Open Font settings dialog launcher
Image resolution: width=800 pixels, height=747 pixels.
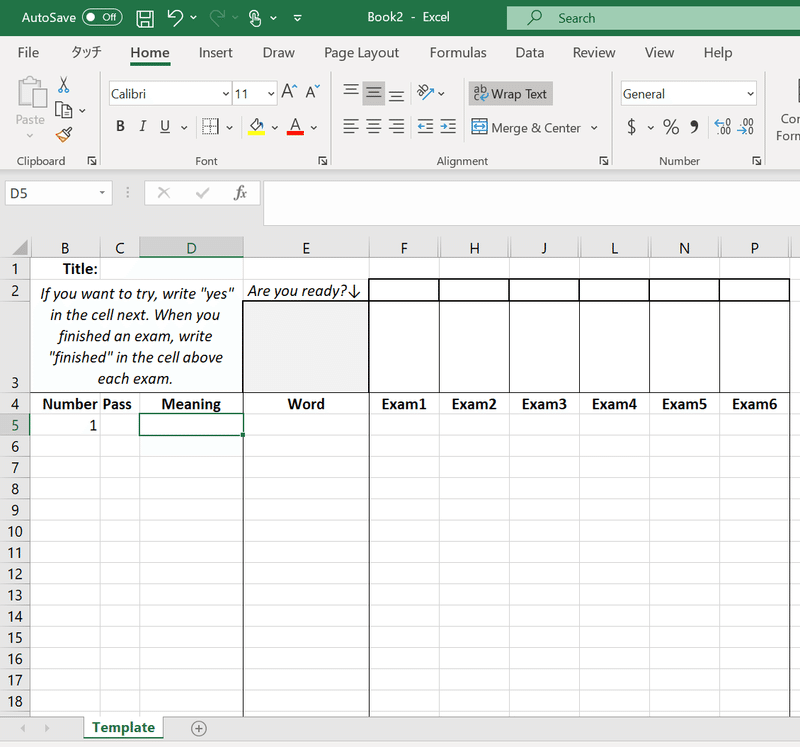pyautogui.click(x=322, y=161)
